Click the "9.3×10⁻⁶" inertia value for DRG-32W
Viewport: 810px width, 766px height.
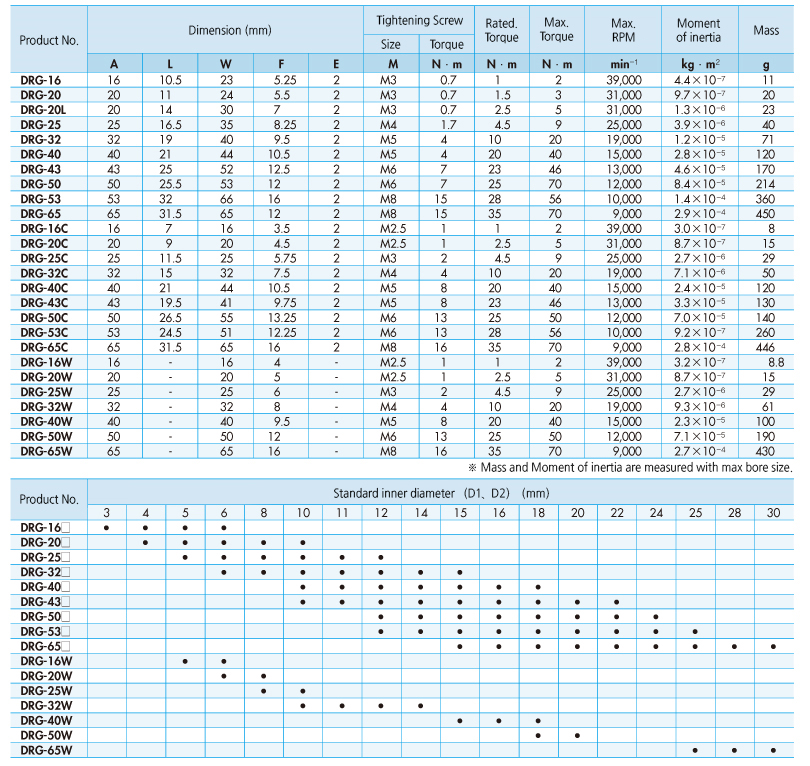tap(700, 407)
